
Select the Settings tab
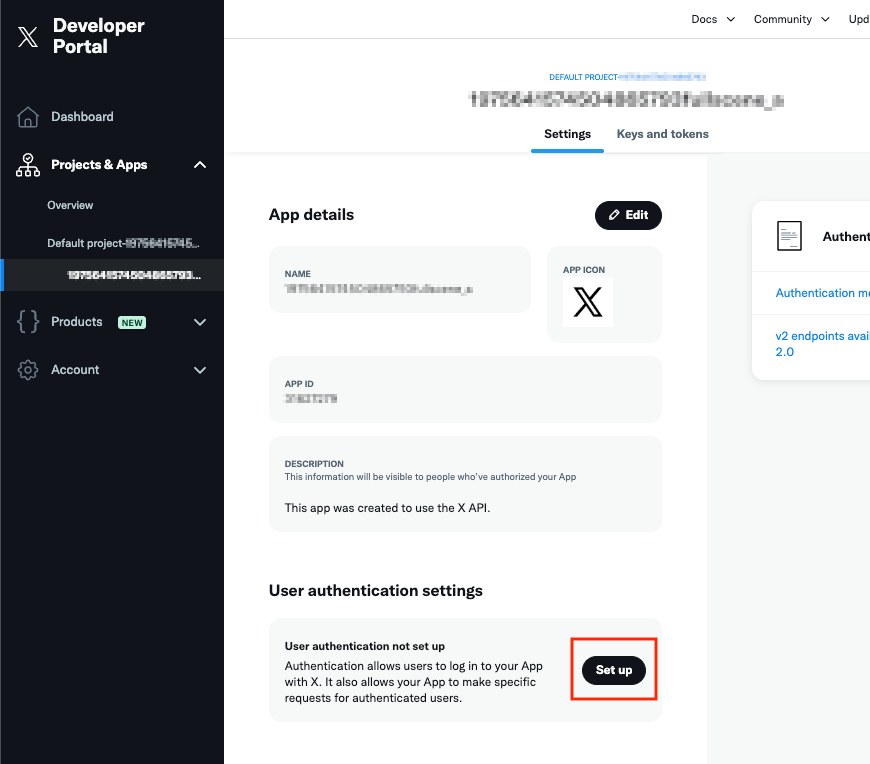point(567,134)
